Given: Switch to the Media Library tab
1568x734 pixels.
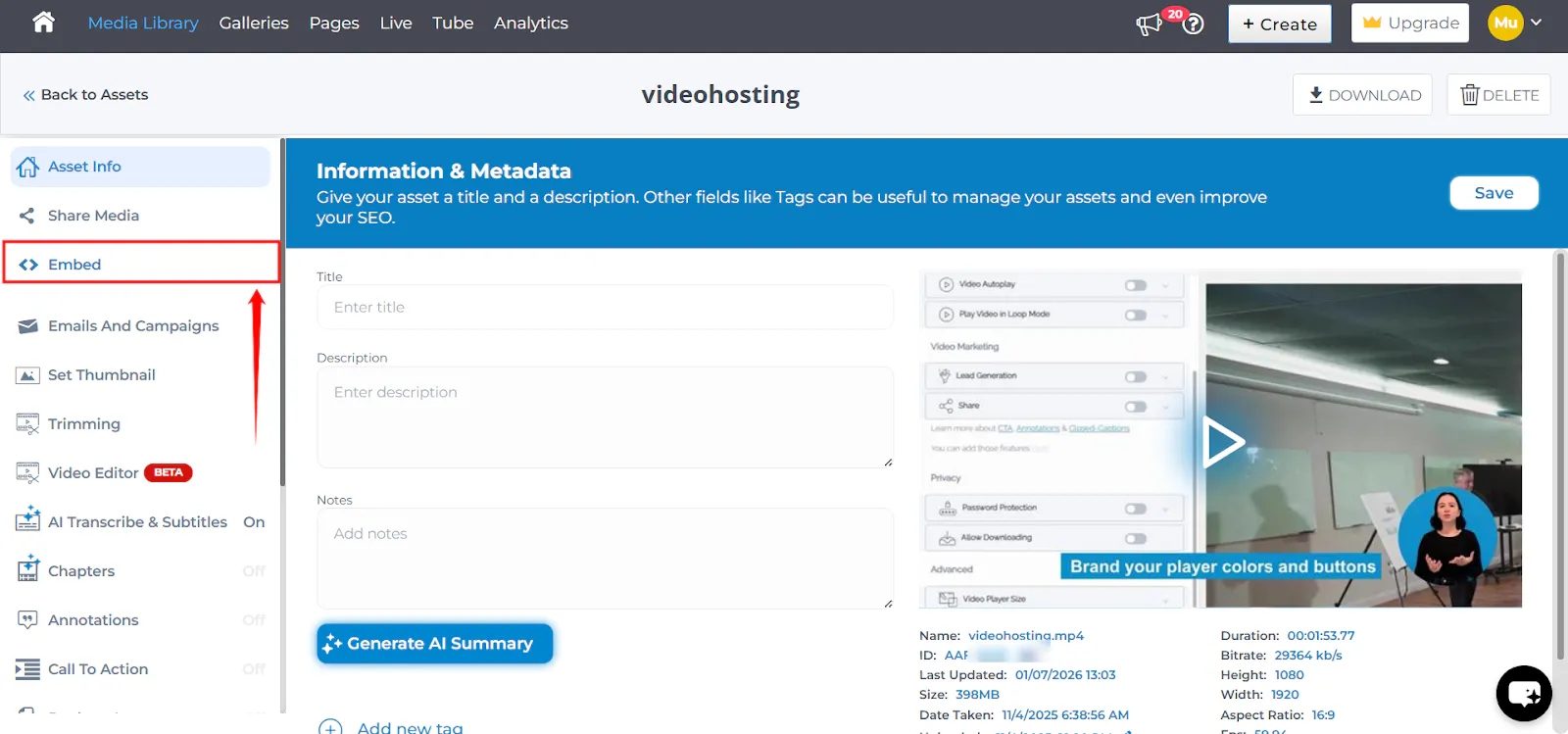Looking at the screenshot, I should pyautogui.click(x=143, y=23).
